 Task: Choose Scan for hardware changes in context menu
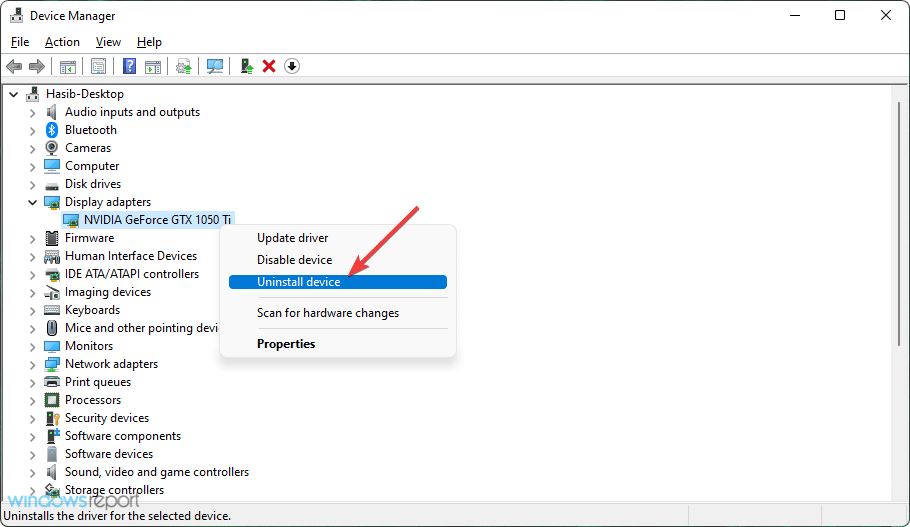[338, 313]
